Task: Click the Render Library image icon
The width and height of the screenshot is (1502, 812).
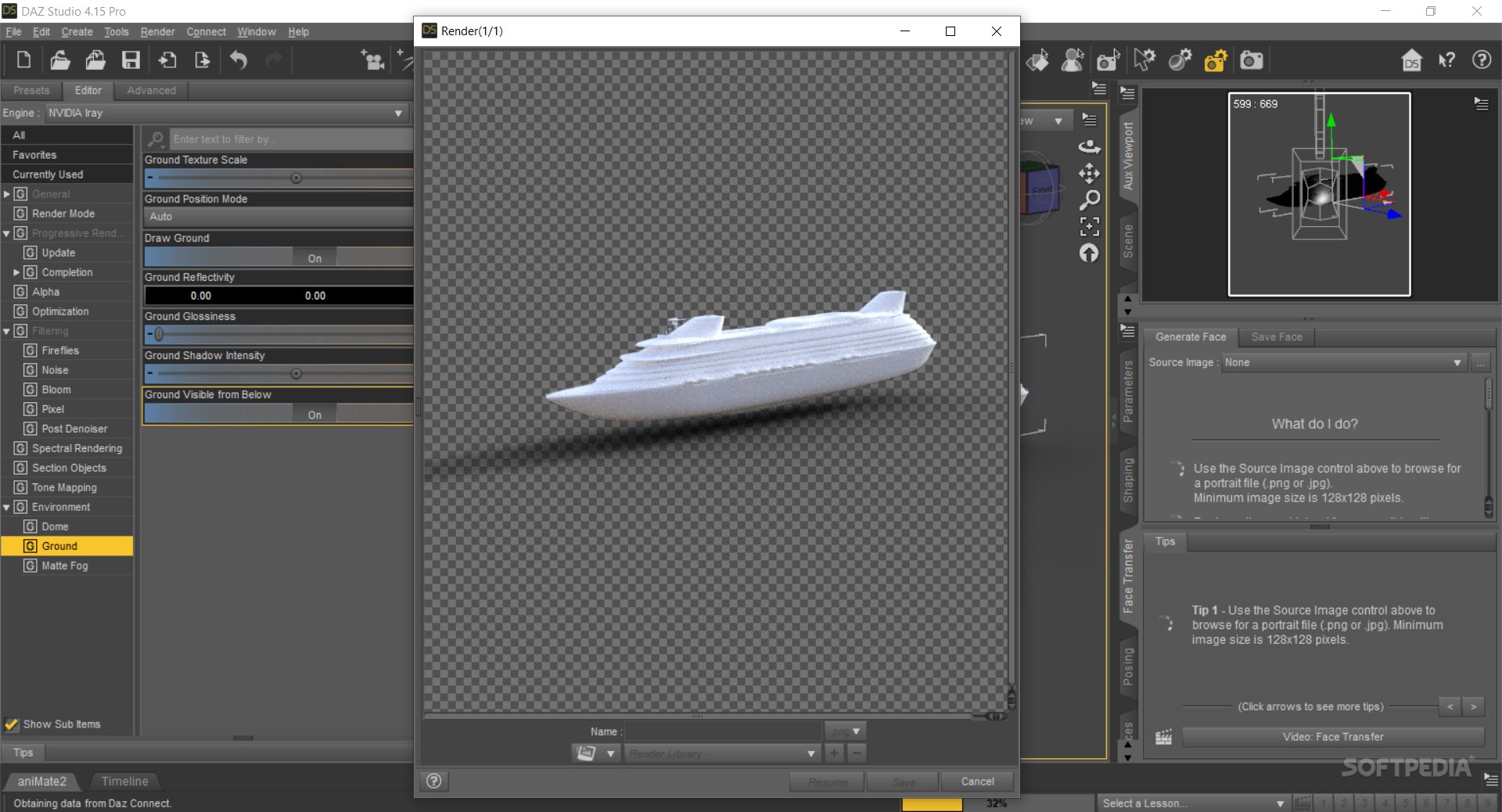Action: tap(586, 753)
